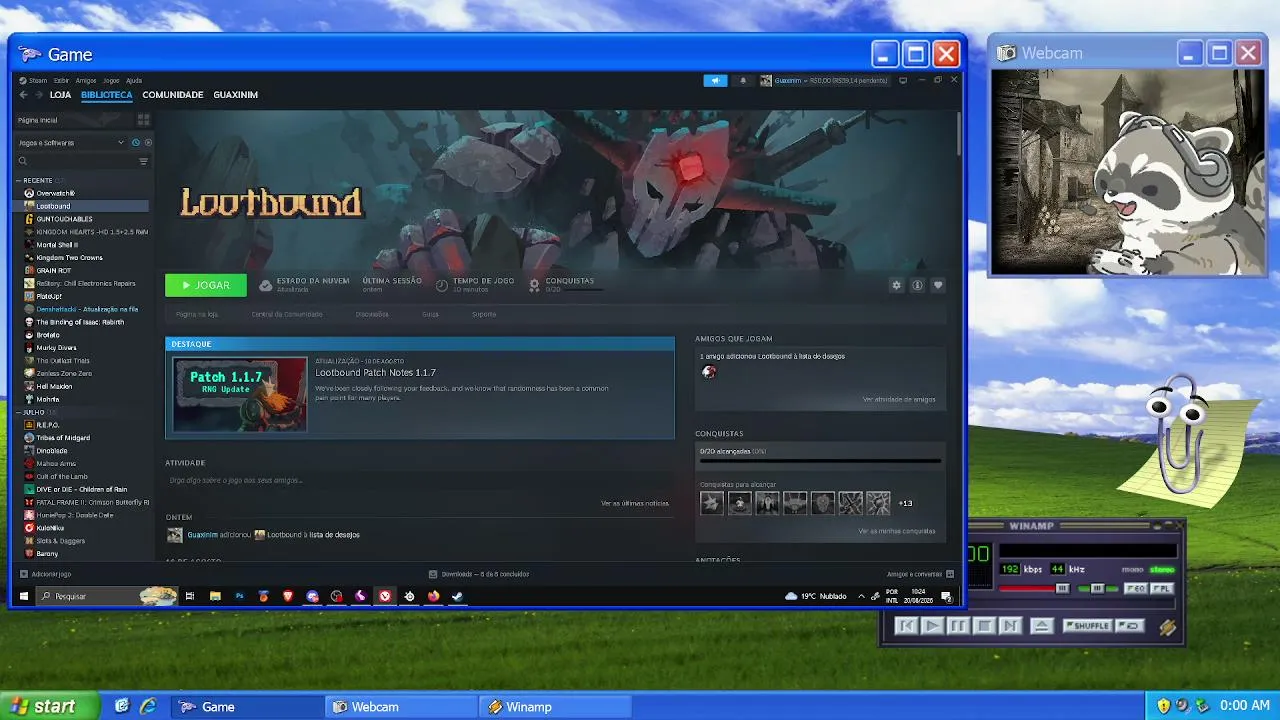
Task: Adjust the Winamp green balance slider
Action: (x=1098, y=589)
